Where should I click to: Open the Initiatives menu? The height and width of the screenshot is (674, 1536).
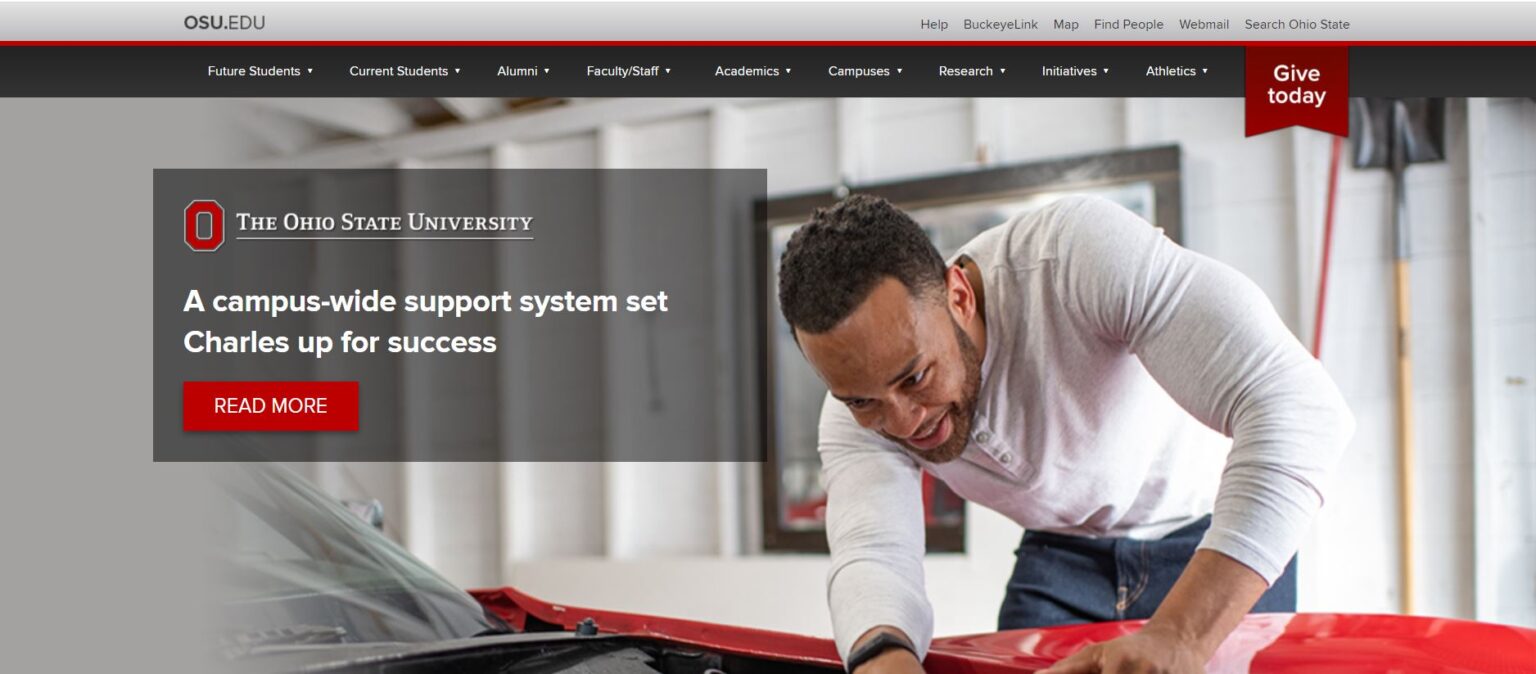pos(1075,71)
